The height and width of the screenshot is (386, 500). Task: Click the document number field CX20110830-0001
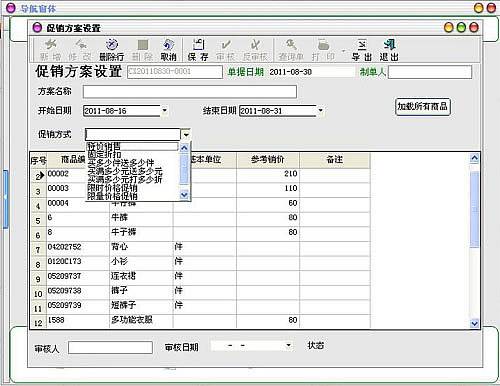point(175,72)
